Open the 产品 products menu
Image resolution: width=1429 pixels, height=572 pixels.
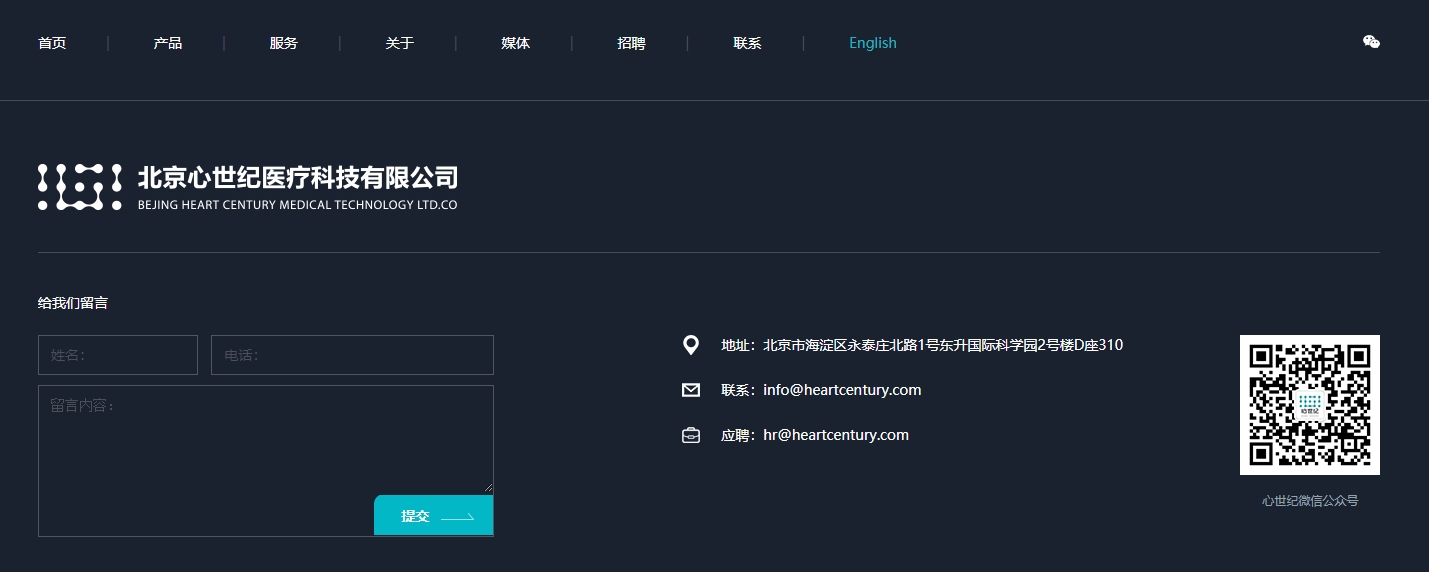[168, 43]
